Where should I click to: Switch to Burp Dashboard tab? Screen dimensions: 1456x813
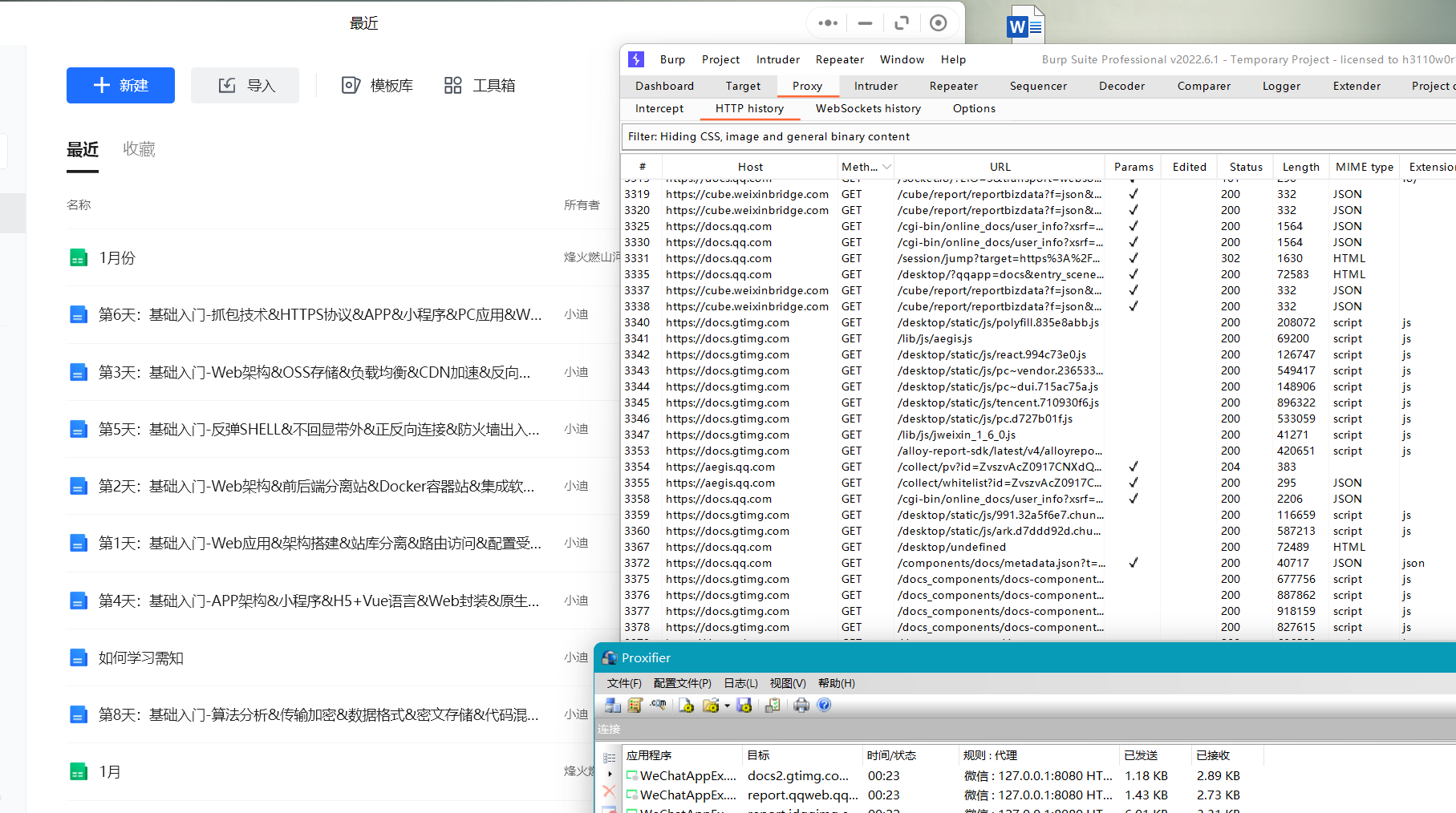click(x=664, y=86)
